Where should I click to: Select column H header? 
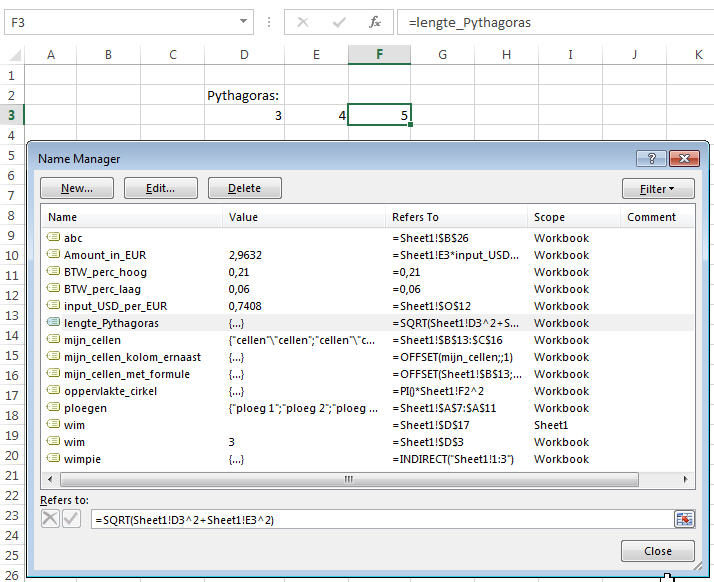point(506,55)
